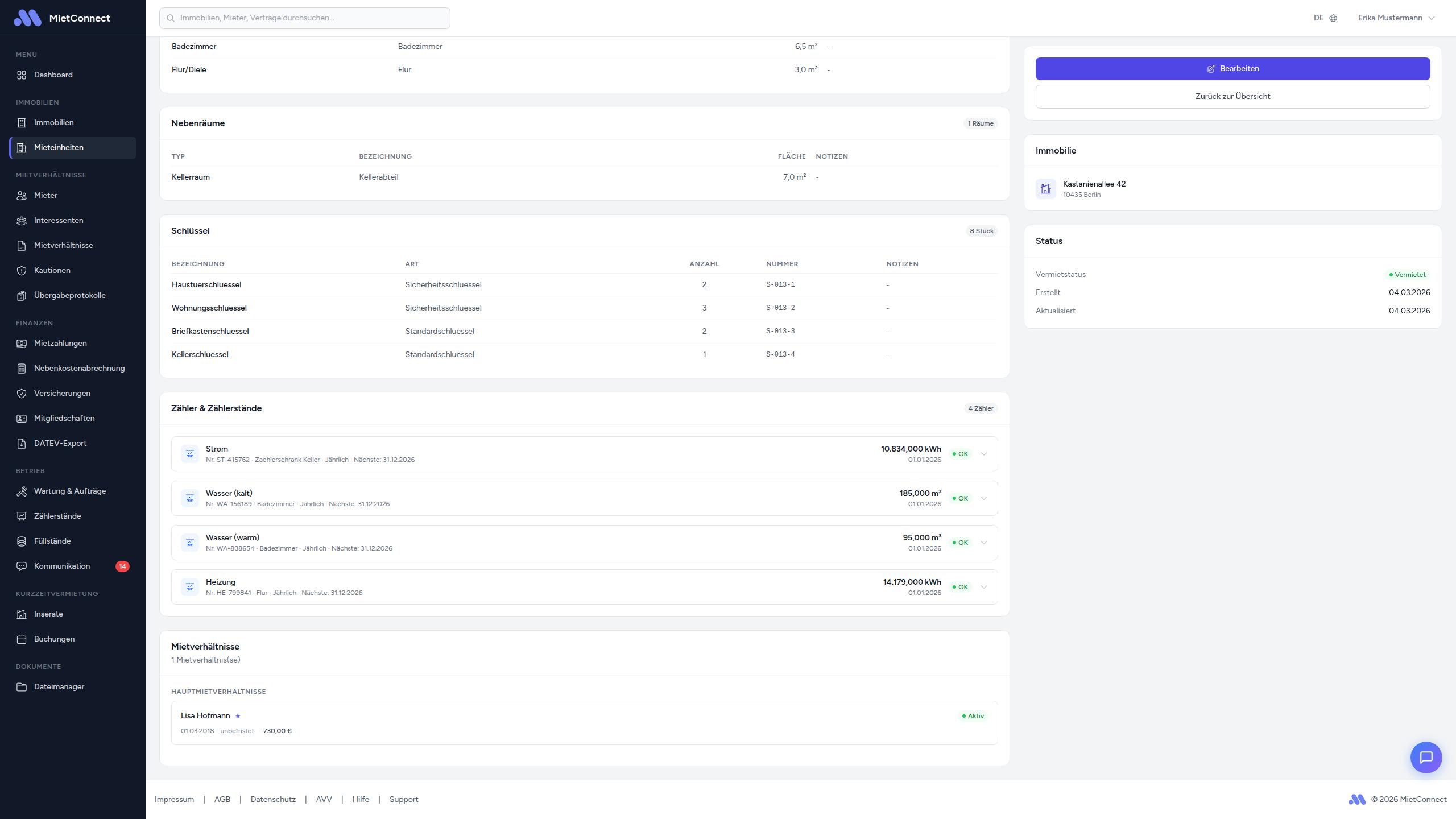Focus the search field for Immobilien
1456x819 pixels.
(x=305, y=18)
